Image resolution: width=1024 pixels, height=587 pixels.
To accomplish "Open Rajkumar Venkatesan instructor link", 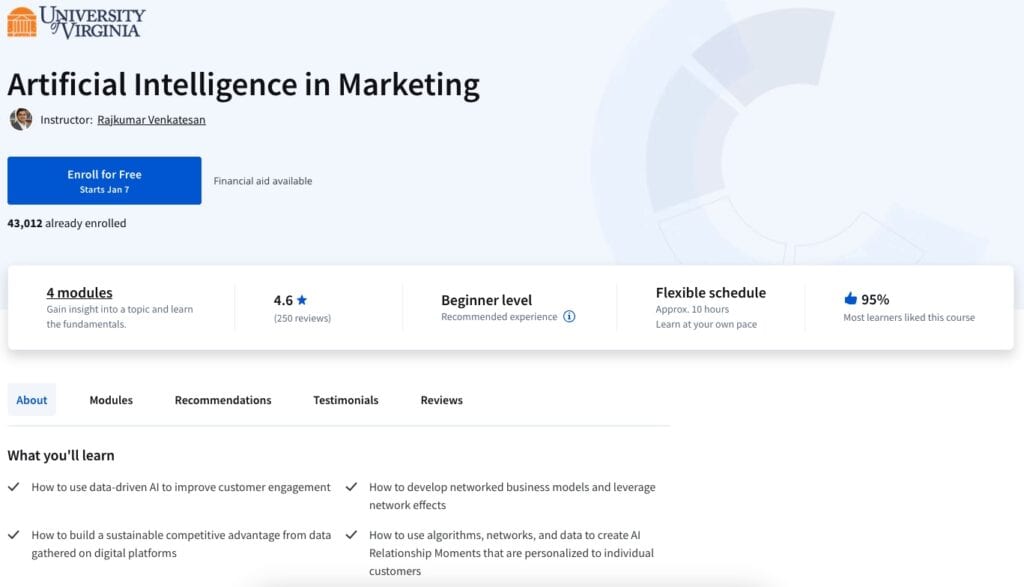I will 152,119.
